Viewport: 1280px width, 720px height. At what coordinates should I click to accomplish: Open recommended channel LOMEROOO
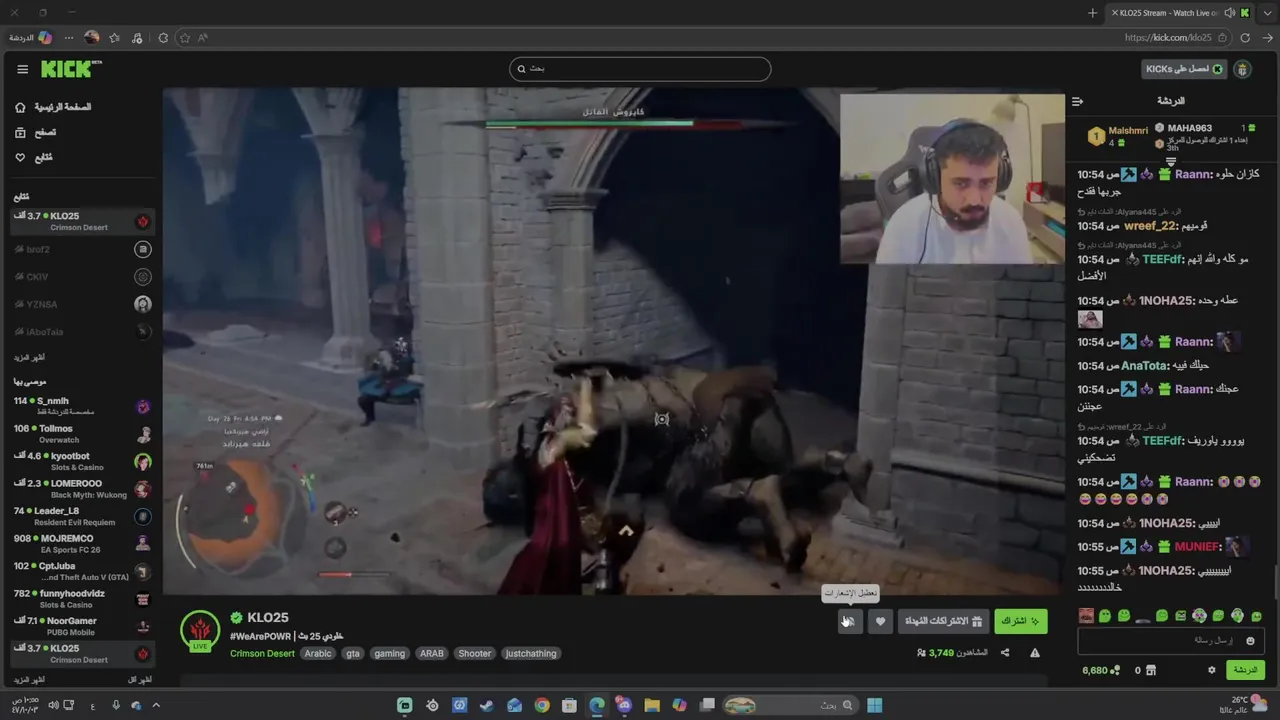pos(83,489)
